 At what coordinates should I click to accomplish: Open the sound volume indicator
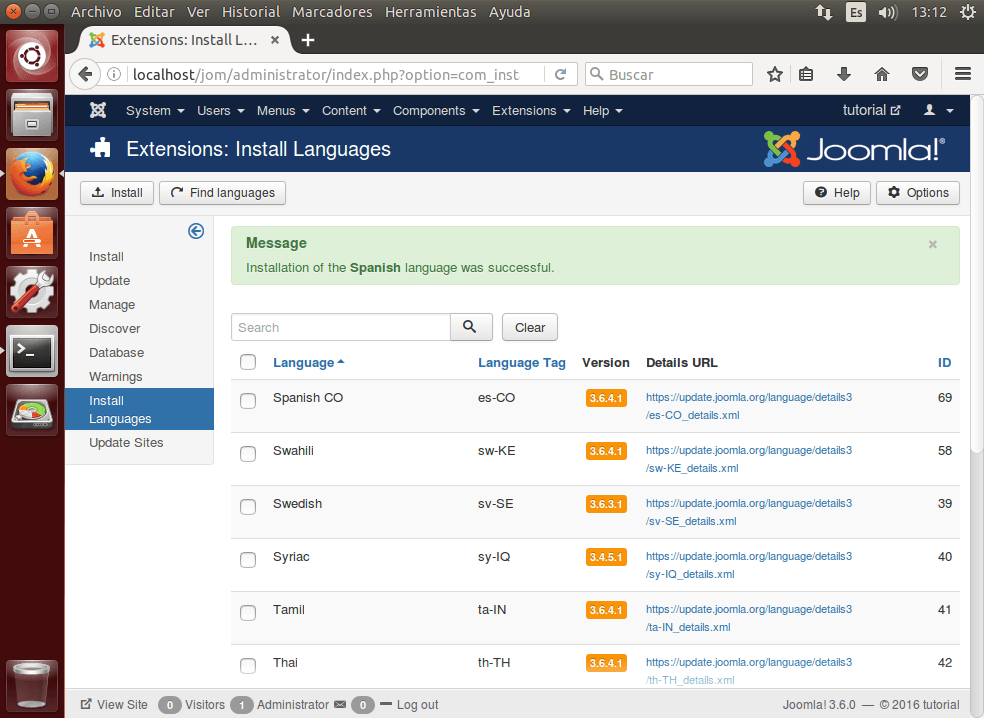coord(888,12)
